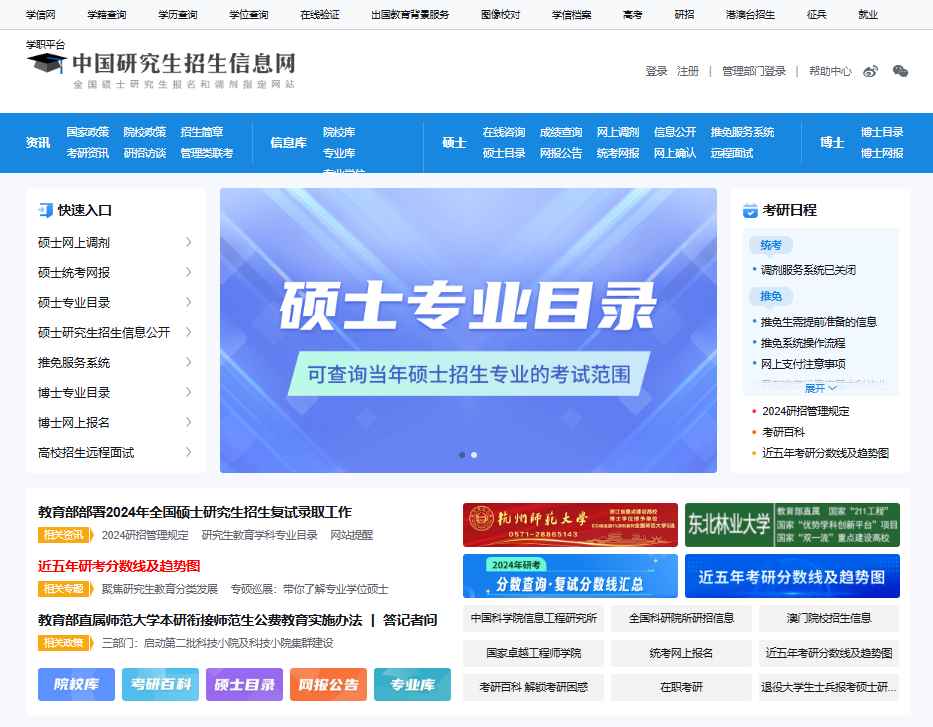
Task: Select the first carousel indicator dot
Action: click(x=462, y=455)
